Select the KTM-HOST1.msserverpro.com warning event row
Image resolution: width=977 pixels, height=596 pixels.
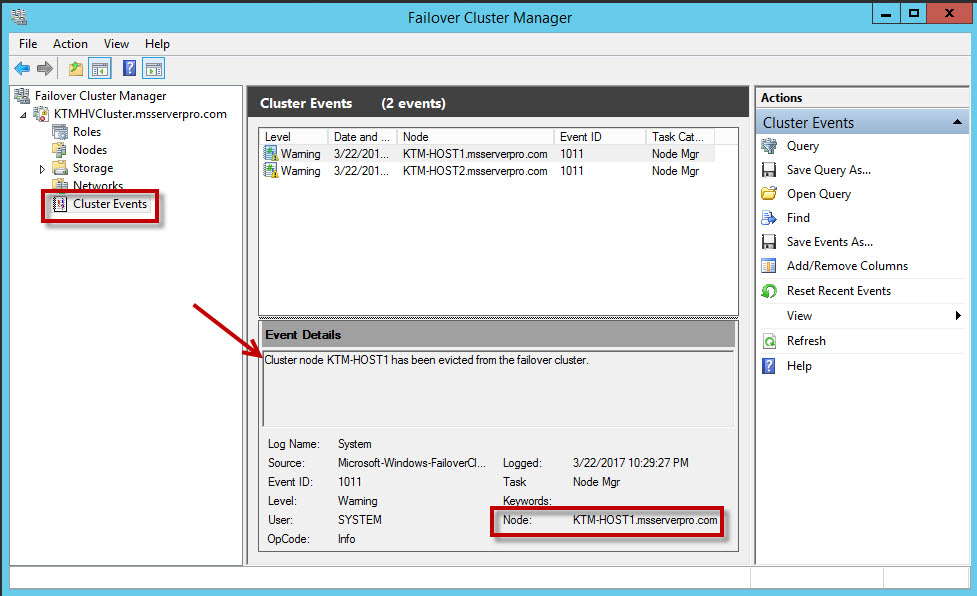click(487, 153)
